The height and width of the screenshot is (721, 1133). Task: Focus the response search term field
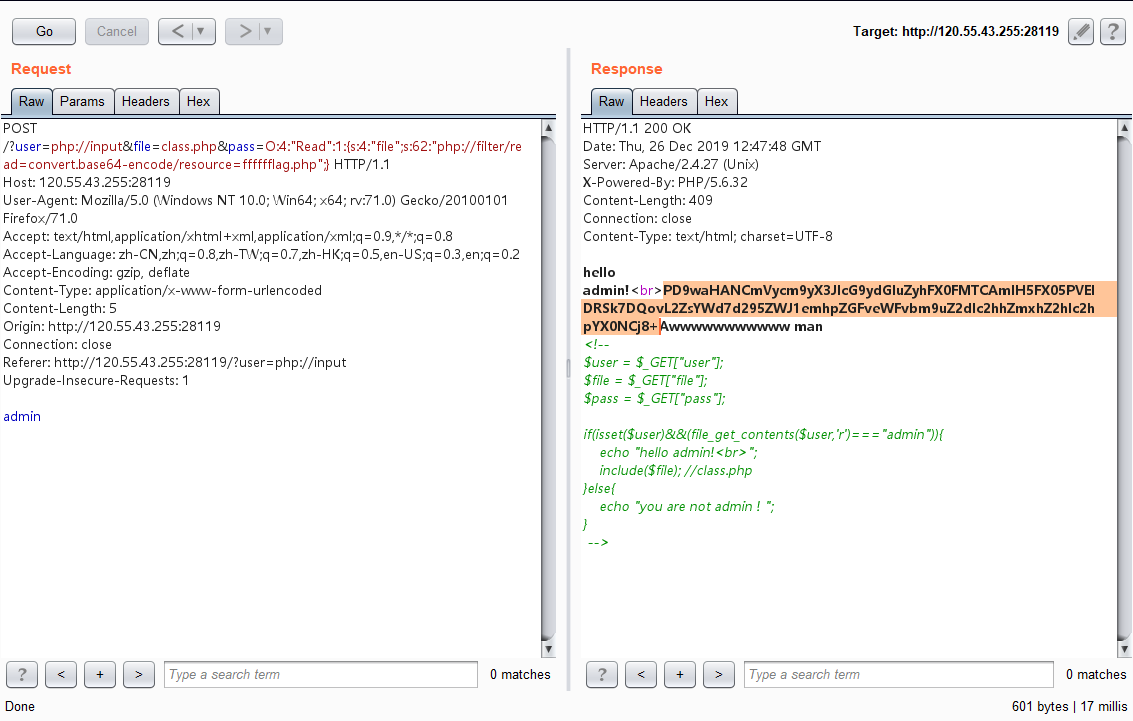tap(899, 674)
